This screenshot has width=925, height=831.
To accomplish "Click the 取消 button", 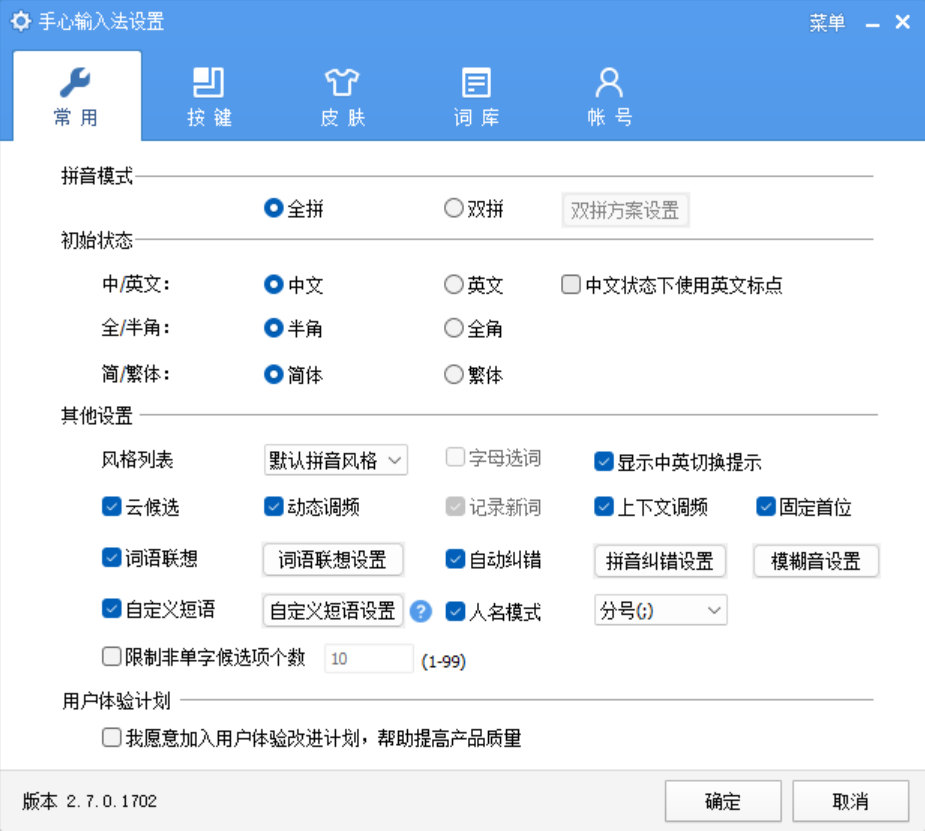I will tap(851, 802).
